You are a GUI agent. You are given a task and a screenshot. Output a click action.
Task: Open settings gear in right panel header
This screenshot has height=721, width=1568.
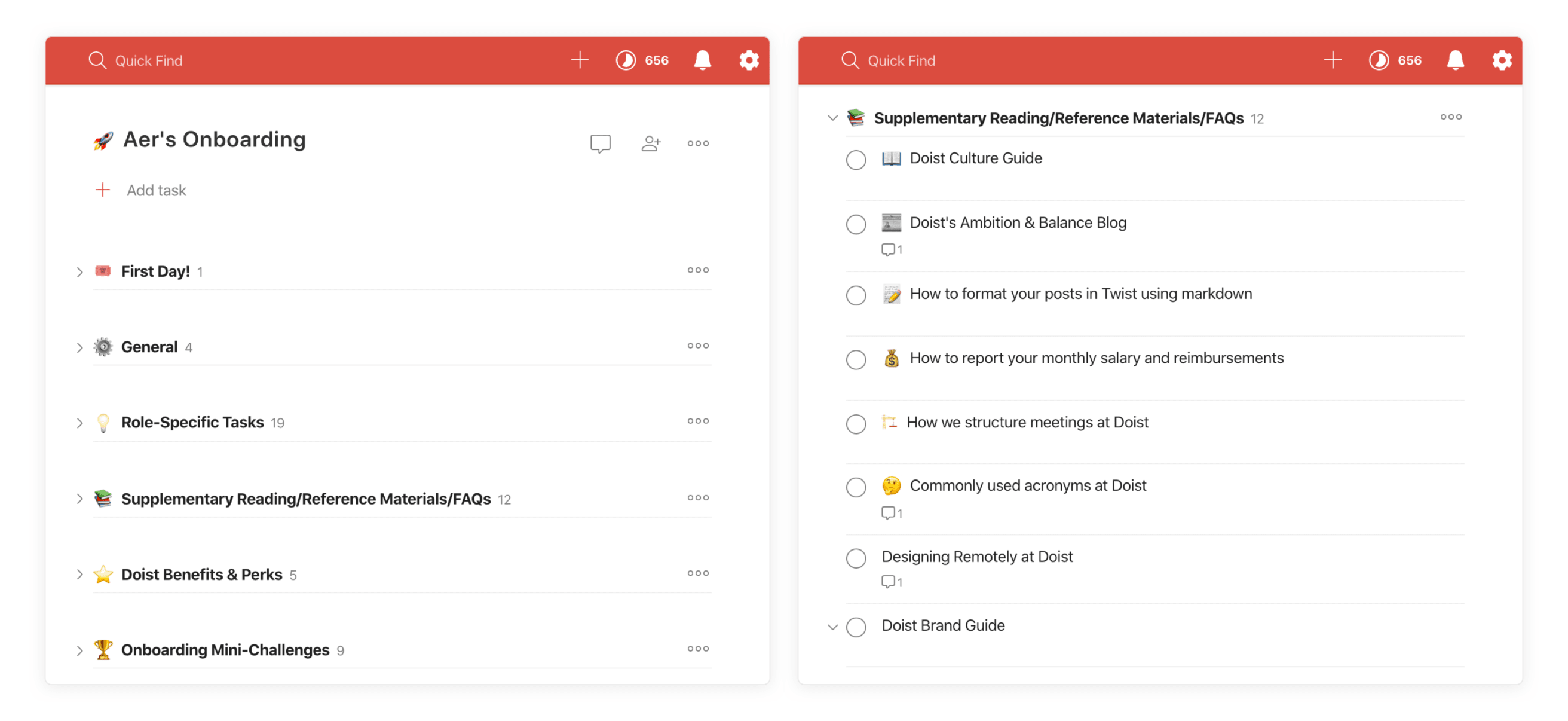1501,60
